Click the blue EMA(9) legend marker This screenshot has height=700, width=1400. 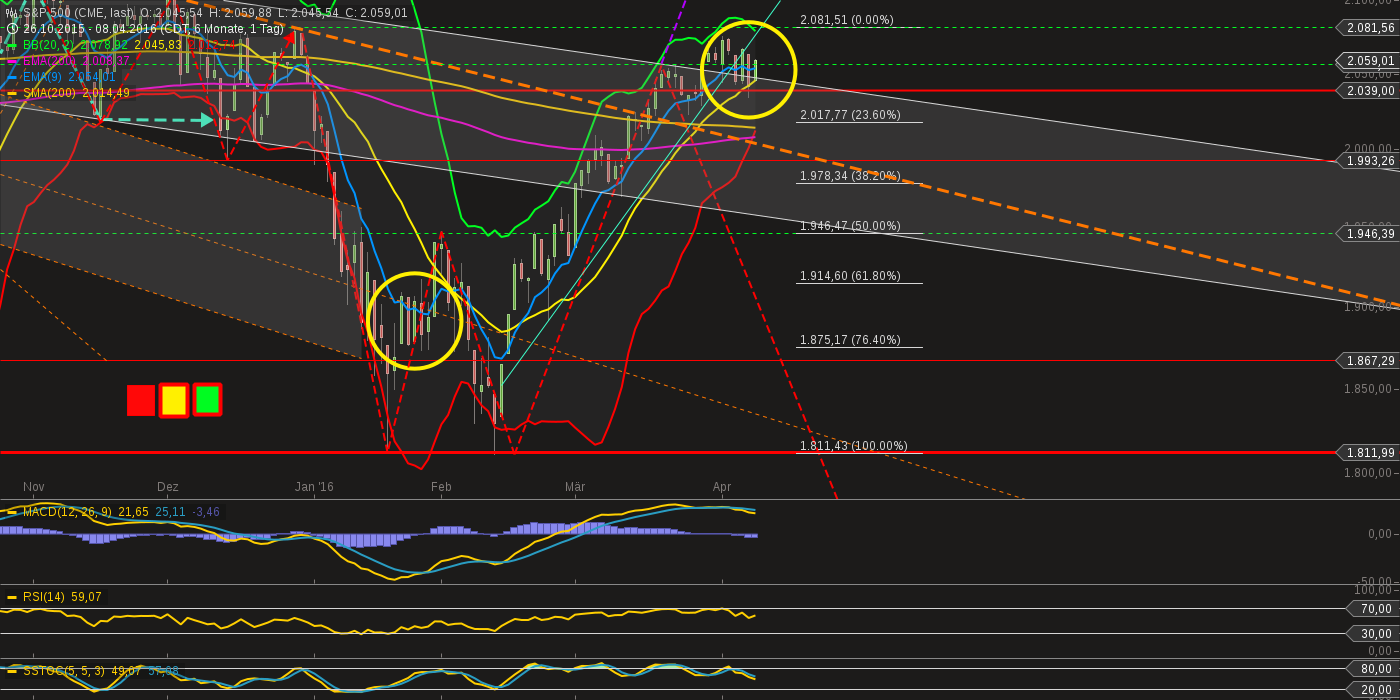tap(11, 76)
